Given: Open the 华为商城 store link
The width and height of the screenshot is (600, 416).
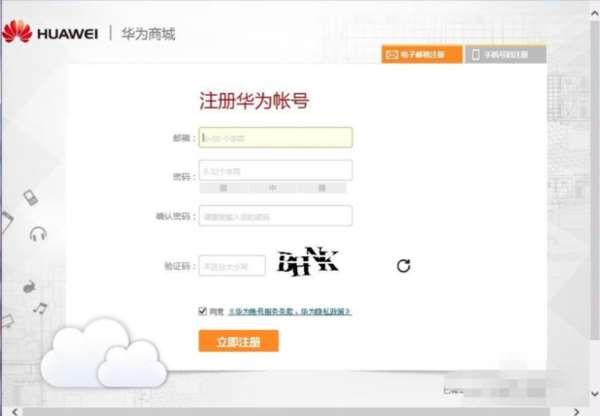Looking at the screenshot, I should 148,34.
